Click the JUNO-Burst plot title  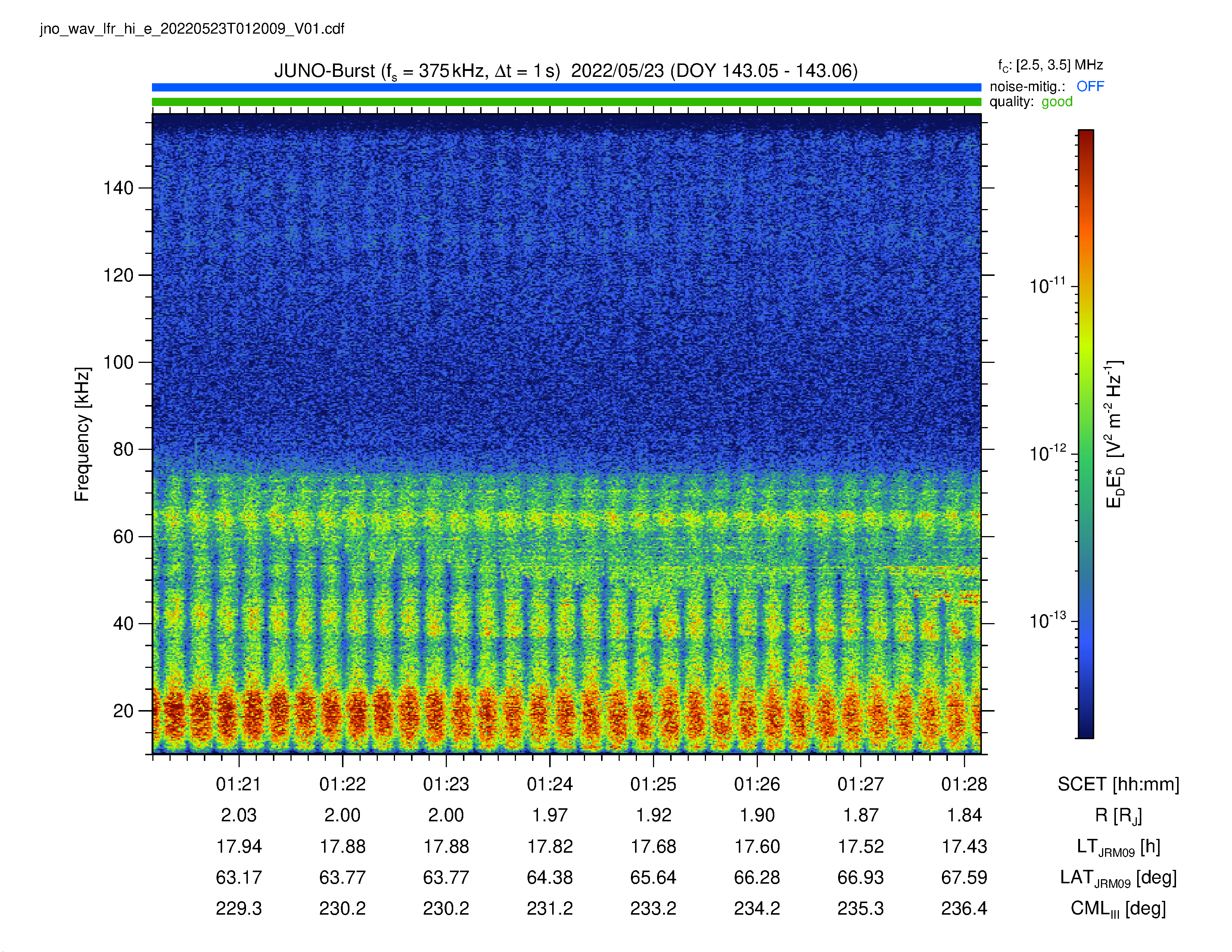pyautogui.click(x=566, y=71)
